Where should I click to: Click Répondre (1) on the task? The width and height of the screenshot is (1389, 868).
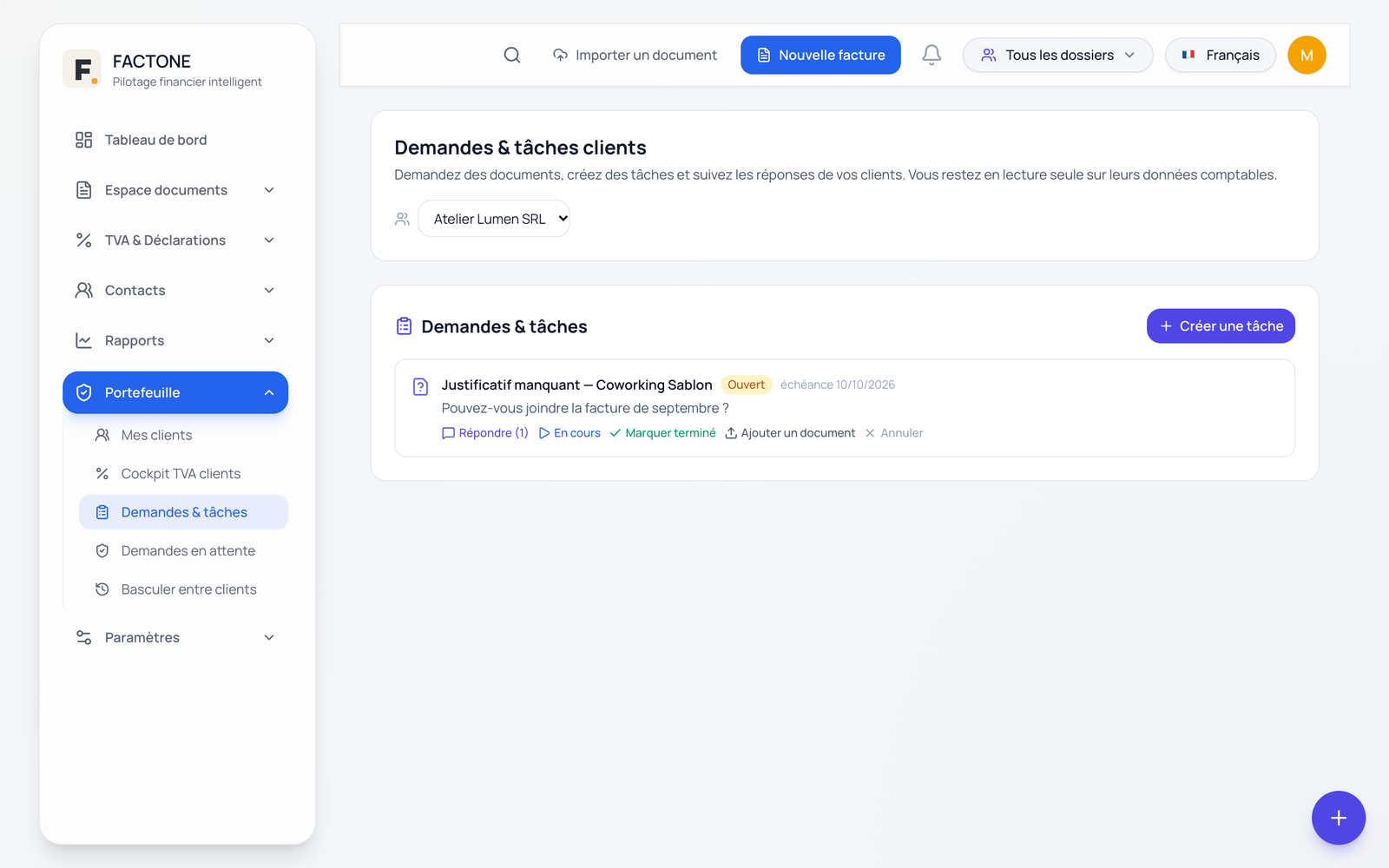click(485, 433)
